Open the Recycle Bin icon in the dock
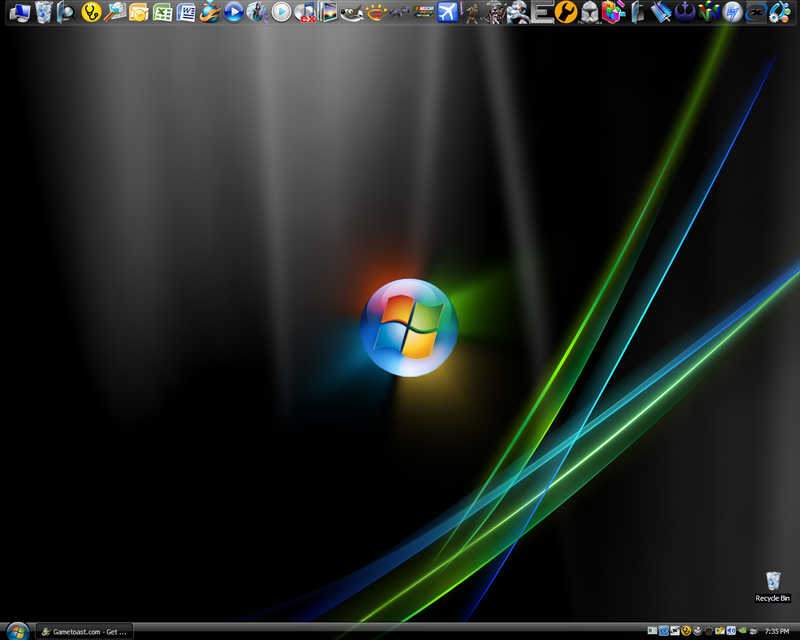The width and height of the screenshot is (800, 640). click(44, 12)
